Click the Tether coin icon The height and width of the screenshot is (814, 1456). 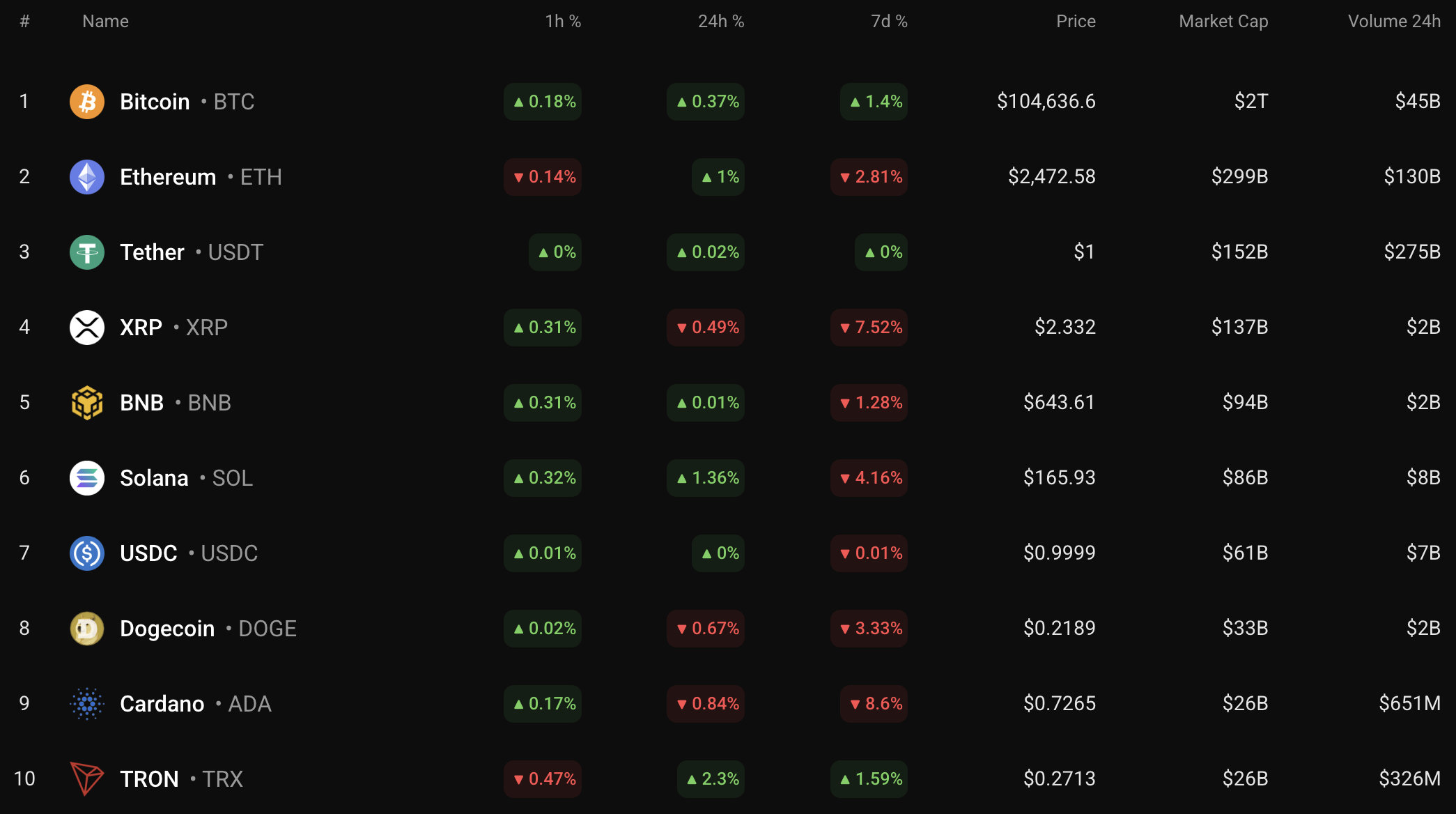click(87, 252)
